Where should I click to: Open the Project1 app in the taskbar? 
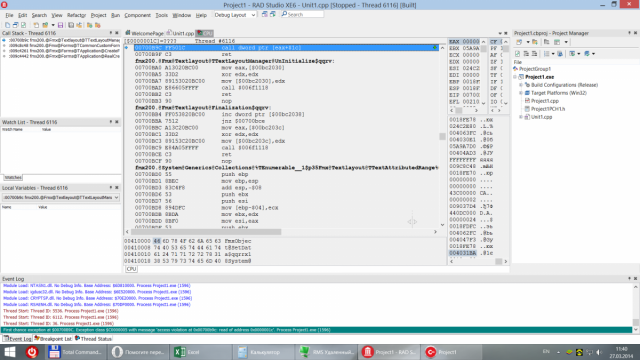(x=452, y=352)
